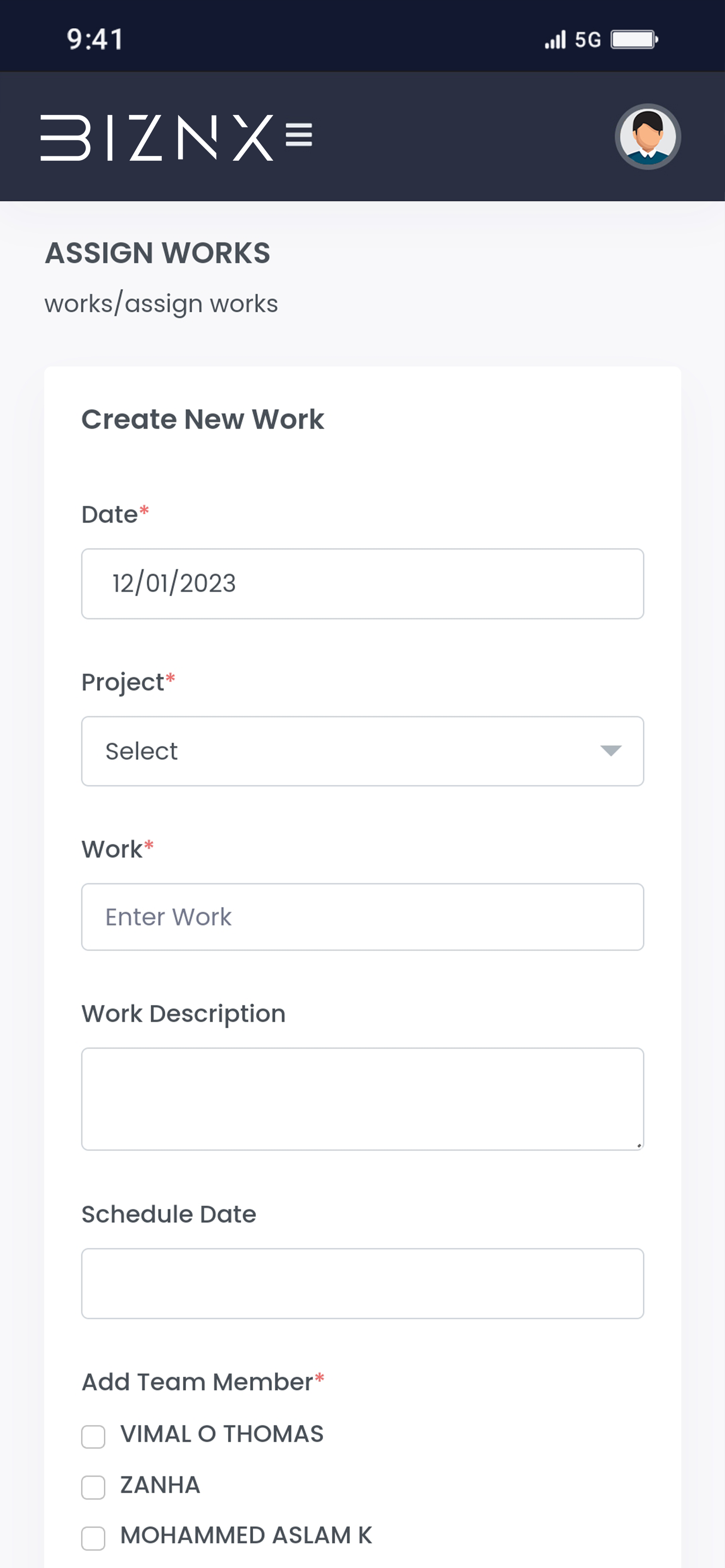Viewport: 725px width, 1568px height.
Task: Tap the battery status icon
Action: tap(634, 40)
